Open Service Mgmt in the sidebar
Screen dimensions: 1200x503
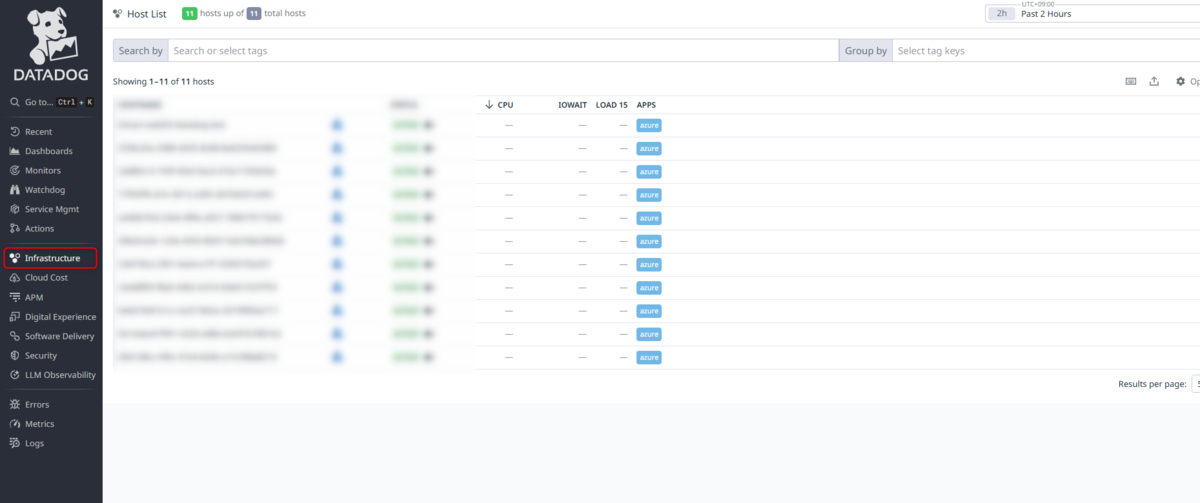coord(51,209)
